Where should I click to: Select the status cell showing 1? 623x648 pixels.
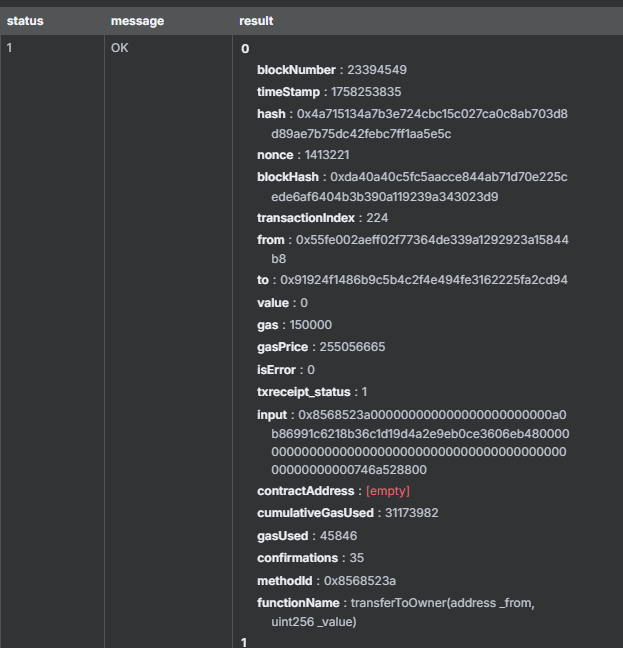11,47
